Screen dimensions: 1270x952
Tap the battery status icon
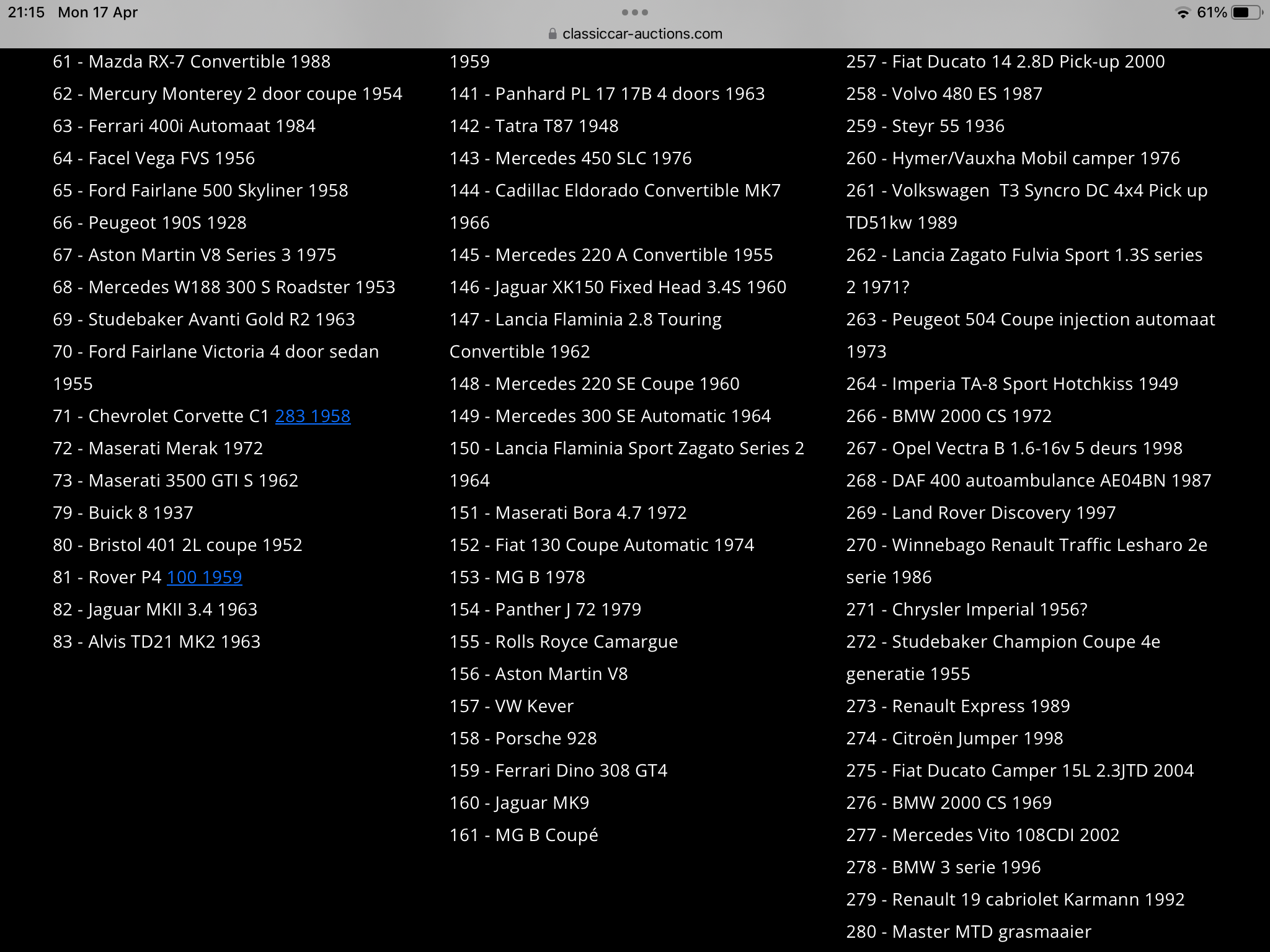pyautogui.click(x=1246, y=12)
